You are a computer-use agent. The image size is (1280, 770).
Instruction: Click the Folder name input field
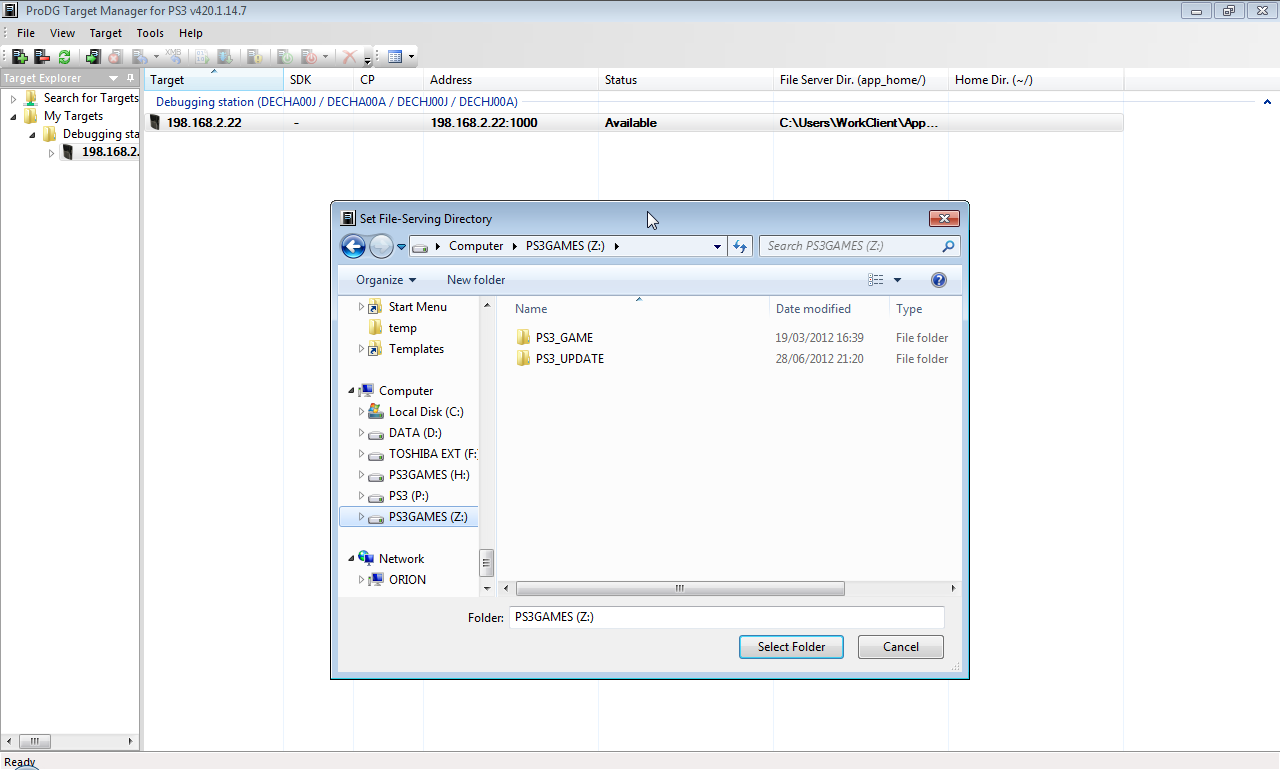pyautogui.click(x=727, y=617)
